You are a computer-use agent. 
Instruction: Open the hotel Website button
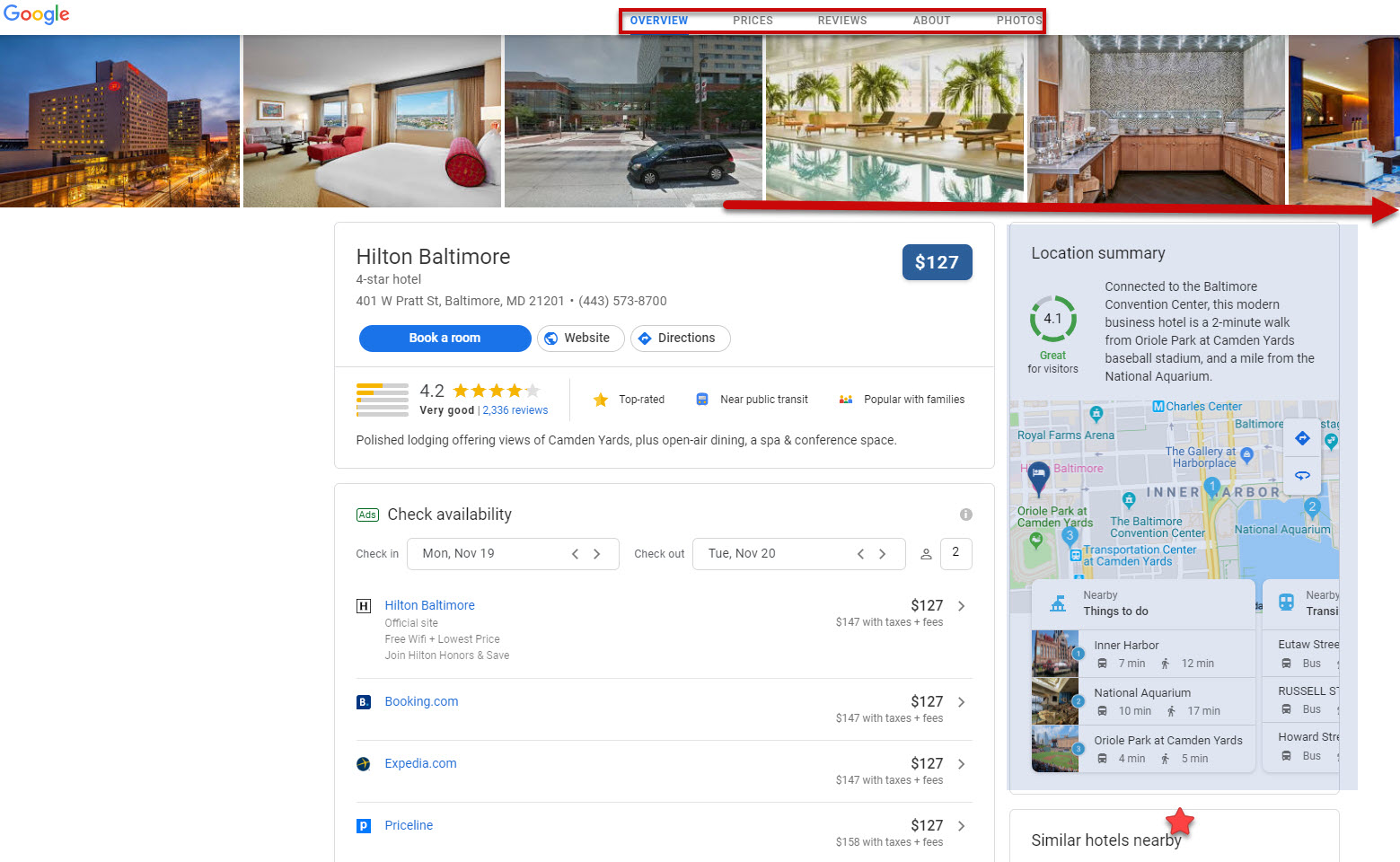(x=581, y=339)
